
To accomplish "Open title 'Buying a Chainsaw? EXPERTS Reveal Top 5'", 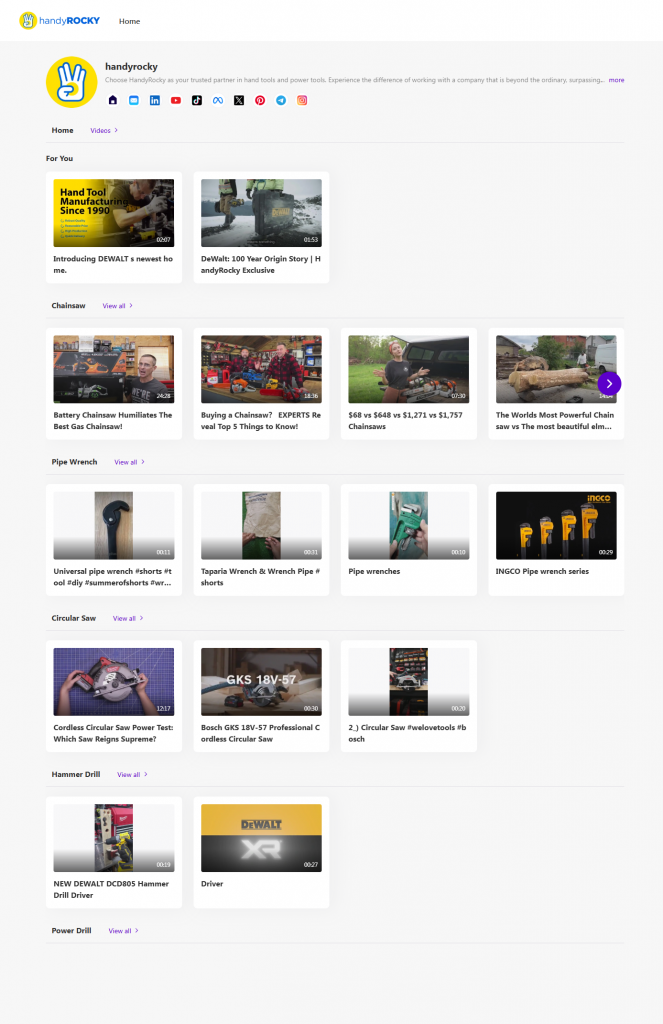I will pos(261,421).
